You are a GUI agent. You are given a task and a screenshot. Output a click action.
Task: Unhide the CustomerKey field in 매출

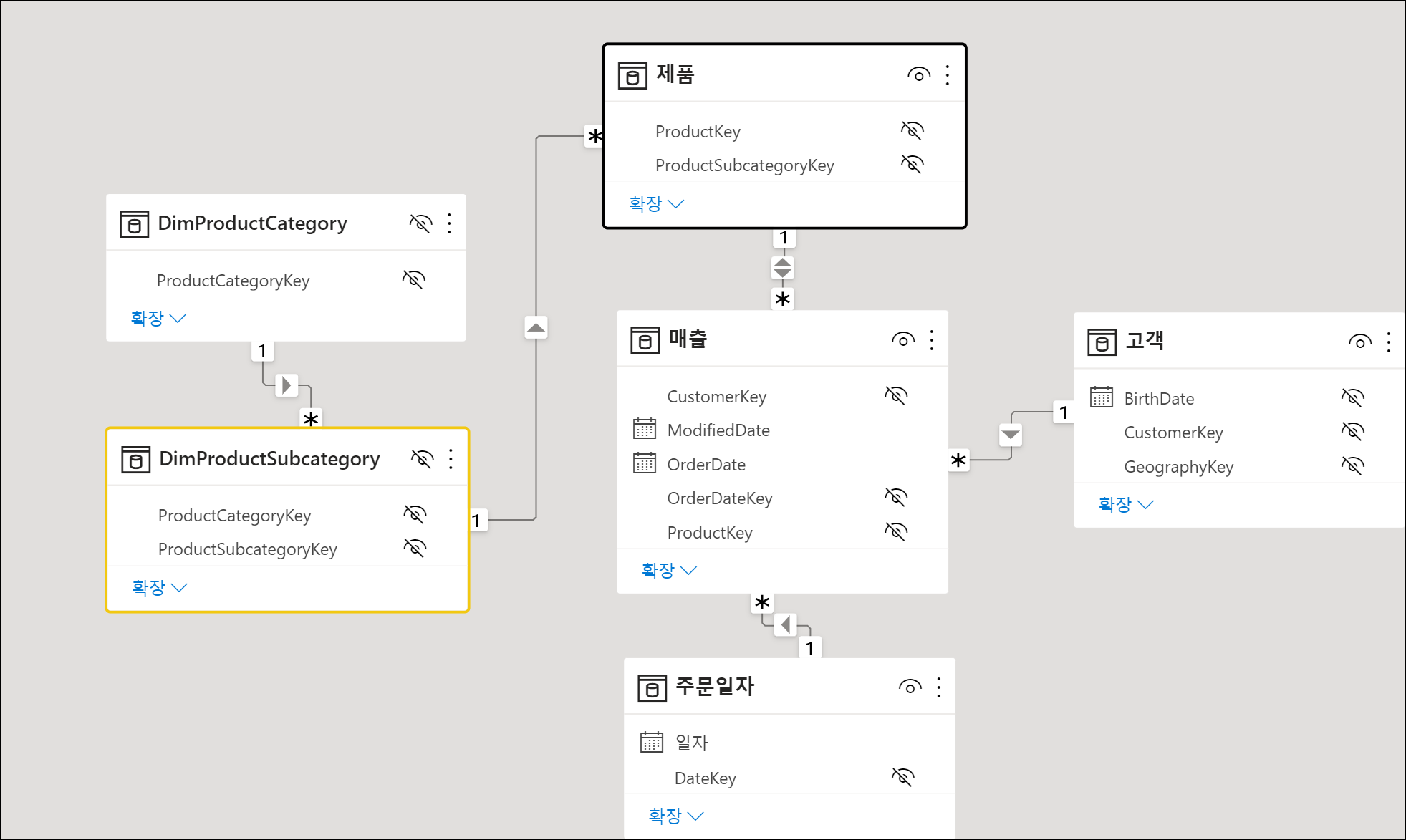click(x=895, y=395)
